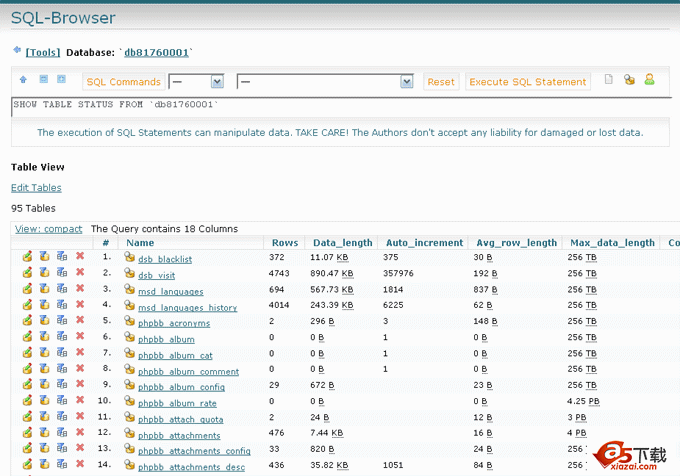The height and width of the screenshot is (476, 680).
Task: Click the green user icon in SQL toolbar
Action: point(649,80)
